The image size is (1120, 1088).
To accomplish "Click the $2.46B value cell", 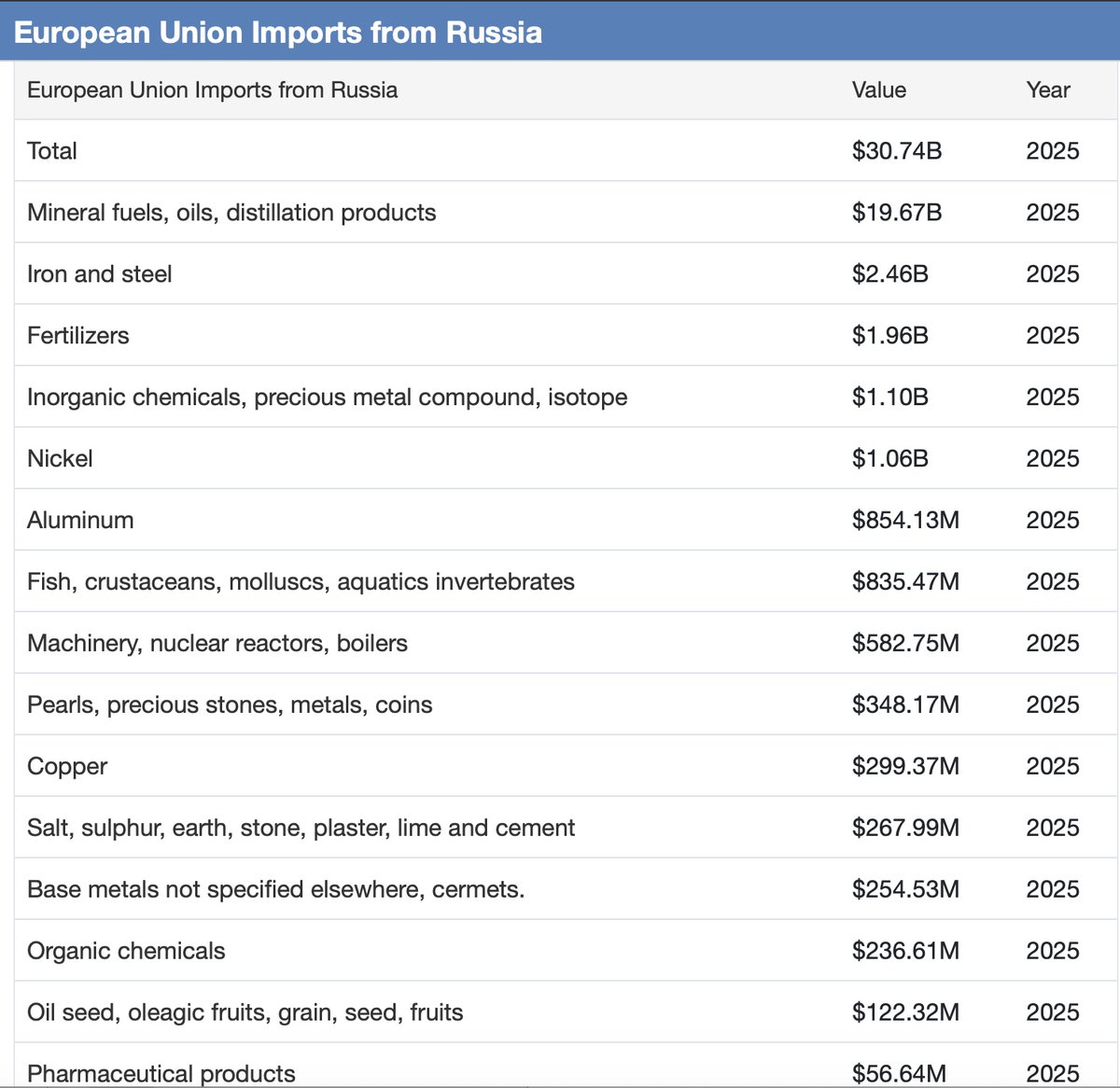I will (x=890, y=274).
